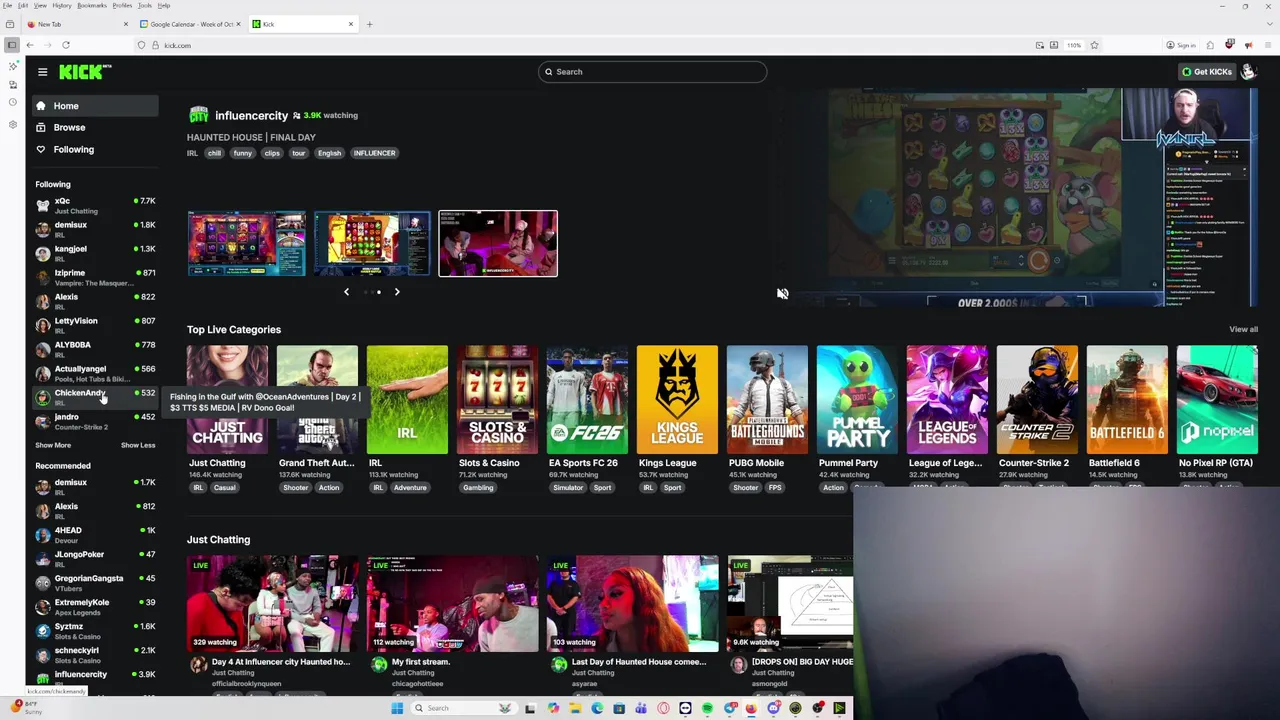This screenshot has height=720, width=1280.
Task: Click the browser Sign in button
Action: click(x=1181, y=45)
